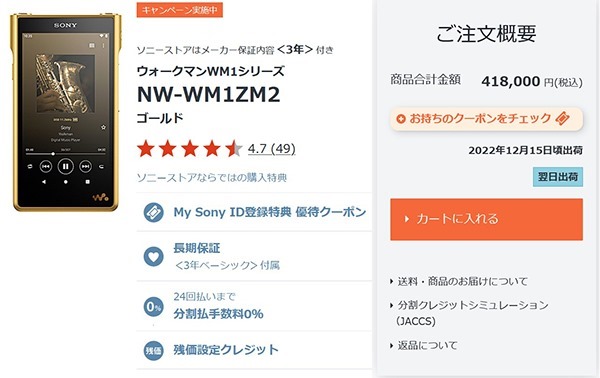The height and width of the screenshot is (378, 600).
Task: Click the heart icon for 長期保証
Action: coord(153,256)
